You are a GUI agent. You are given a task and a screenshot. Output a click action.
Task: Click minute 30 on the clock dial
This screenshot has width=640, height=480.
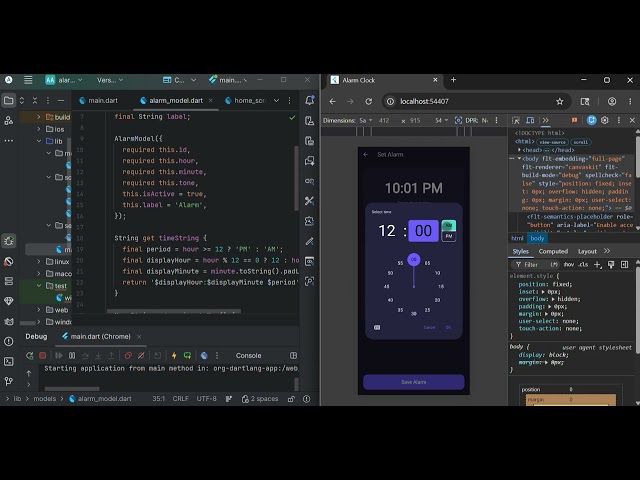point(413,313)
